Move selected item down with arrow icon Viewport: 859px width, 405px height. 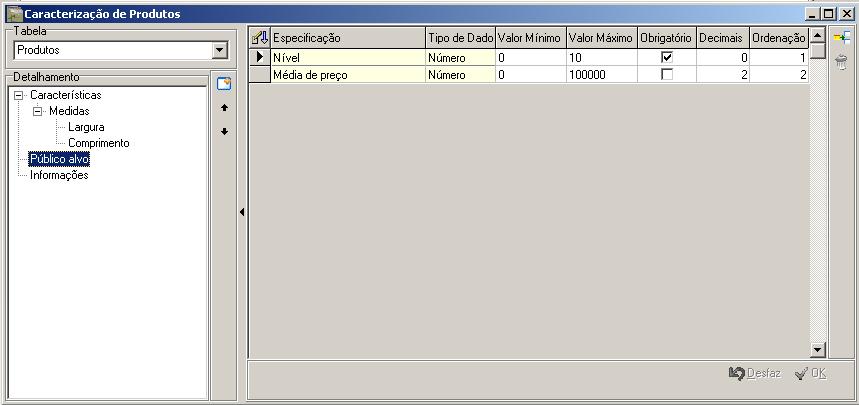[224, 131]
